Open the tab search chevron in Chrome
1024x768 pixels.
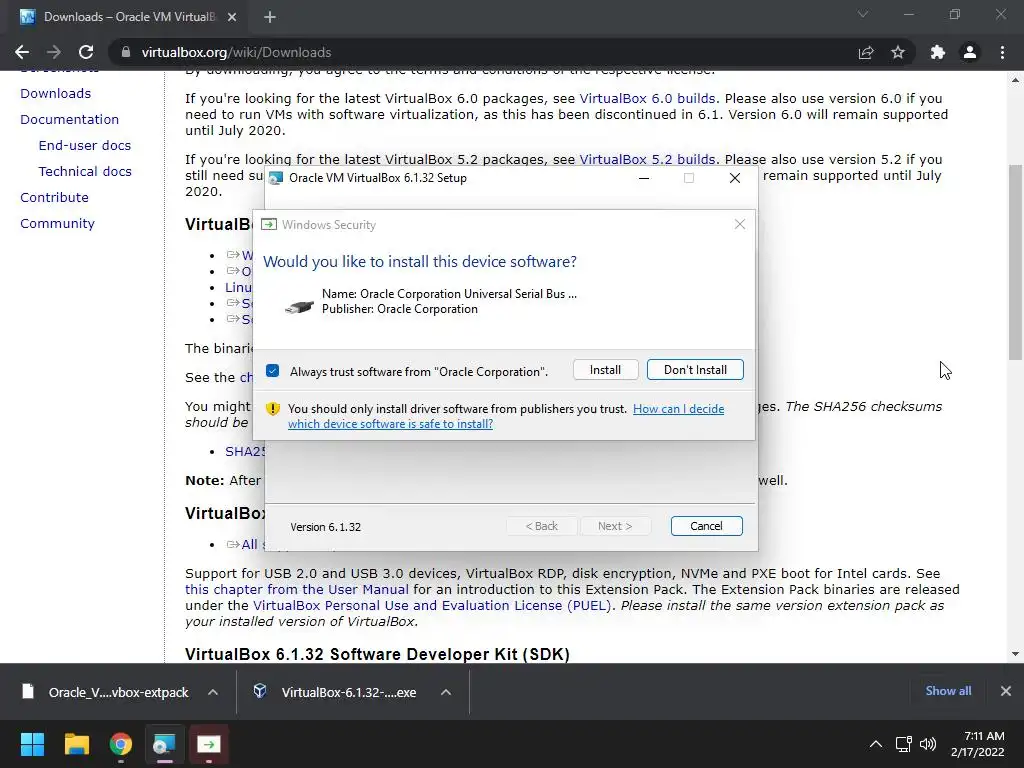(863, 14)
